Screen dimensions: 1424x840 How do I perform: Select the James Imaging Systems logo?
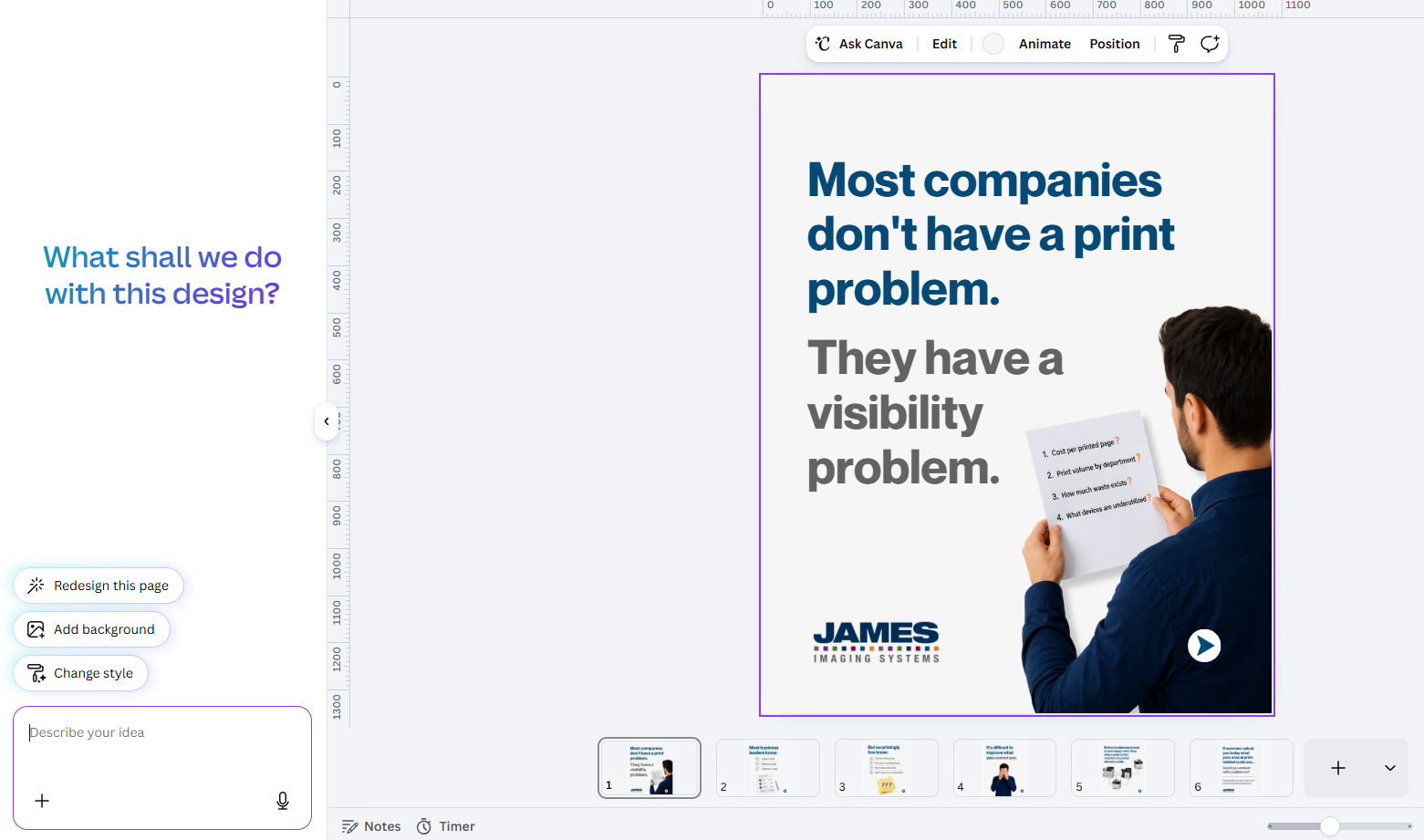click(x=876, y=642)
